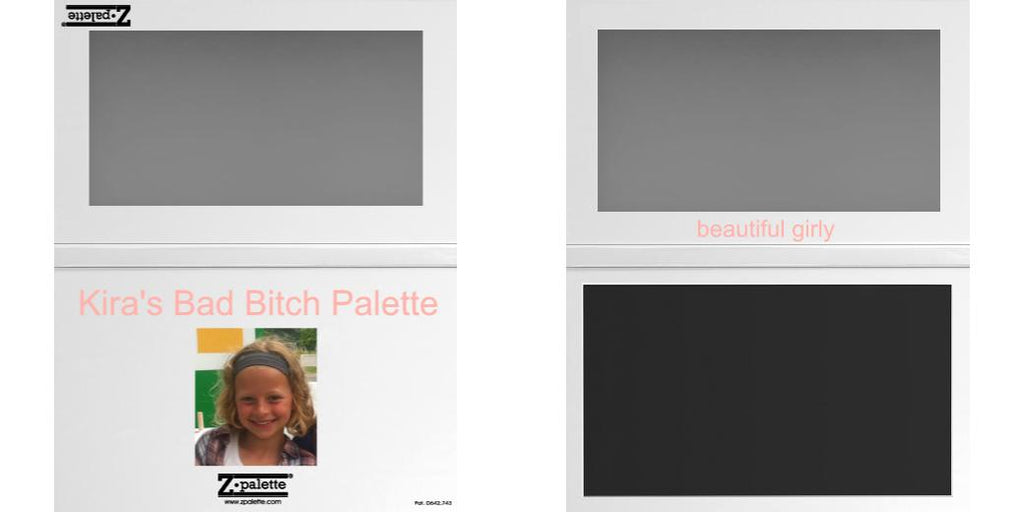Click the word "girly" in pink text
This screenshot has height=512, width=1024.
[x=812, y=230]
